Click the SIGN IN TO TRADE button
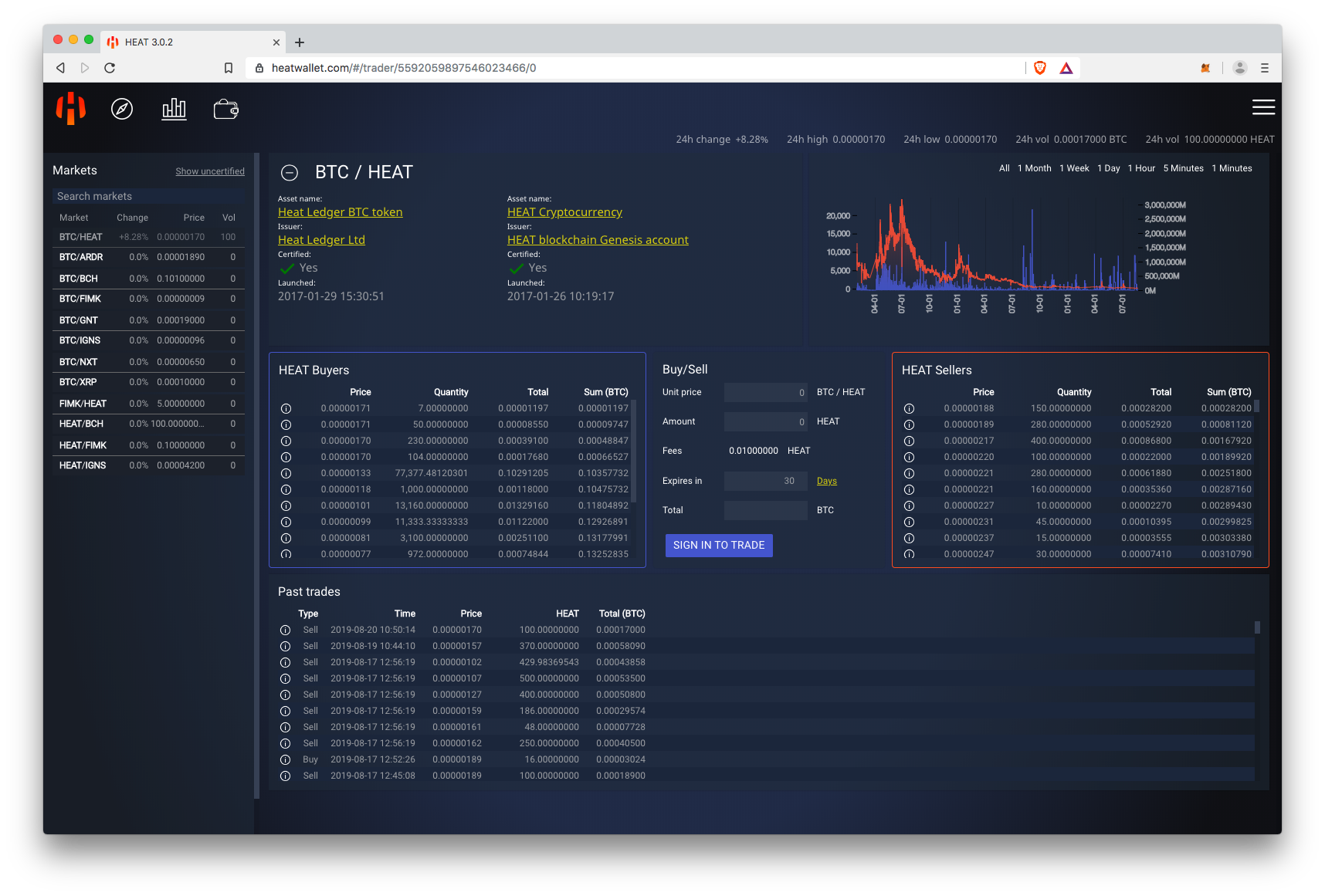 (719, 545)
